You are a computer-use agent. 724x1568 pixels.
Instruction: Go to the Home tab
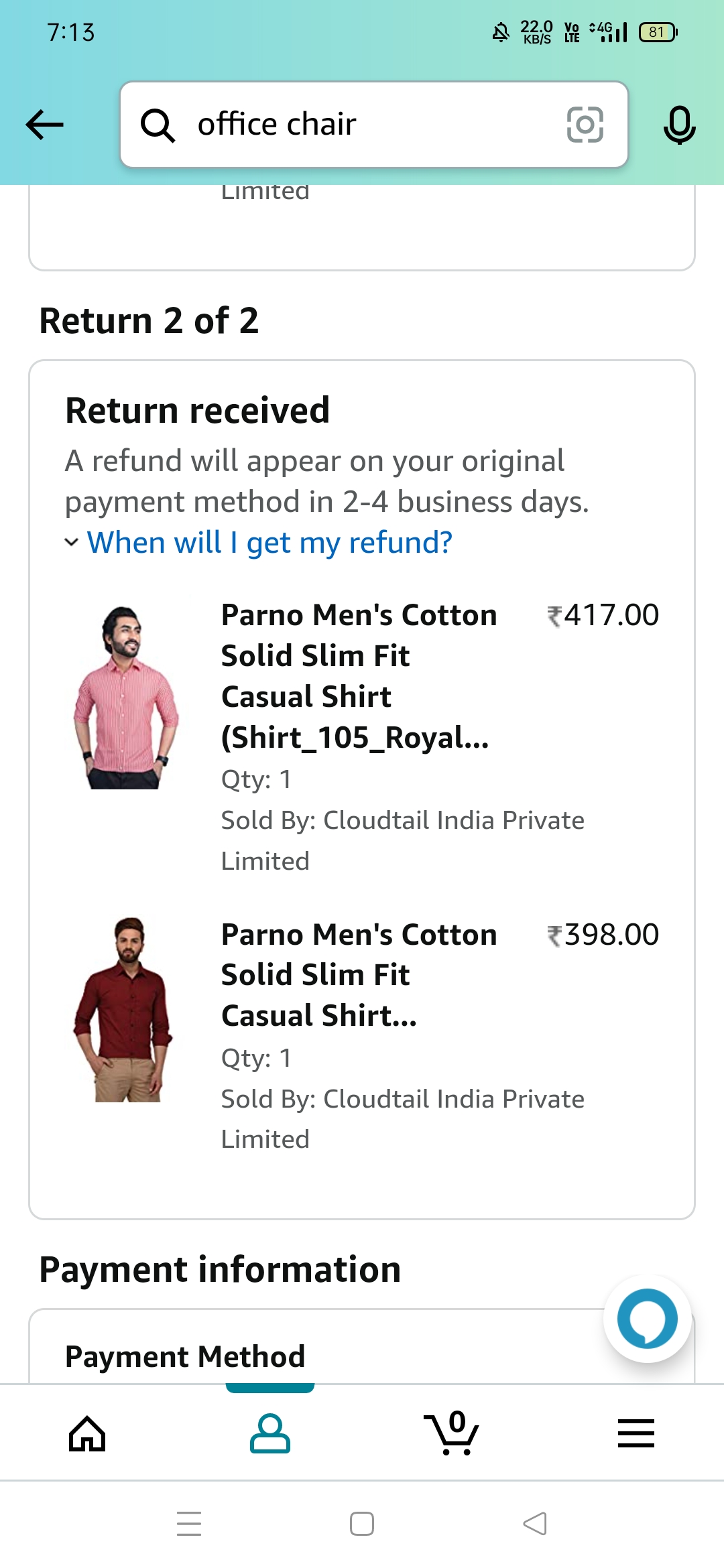[87, 1433]
